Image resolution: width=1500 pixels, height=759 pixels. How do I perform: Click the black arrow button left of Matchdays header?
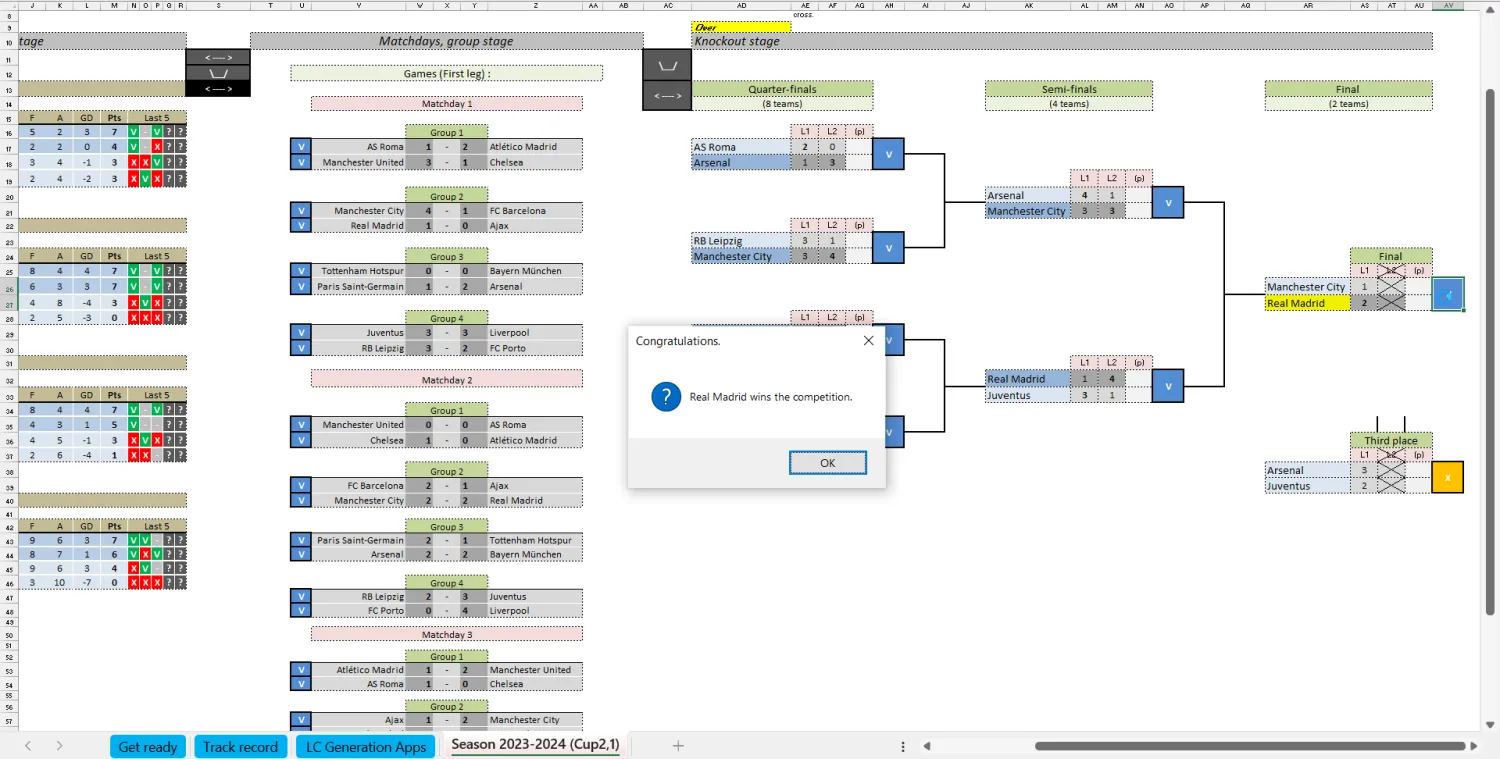coord(218,89)
